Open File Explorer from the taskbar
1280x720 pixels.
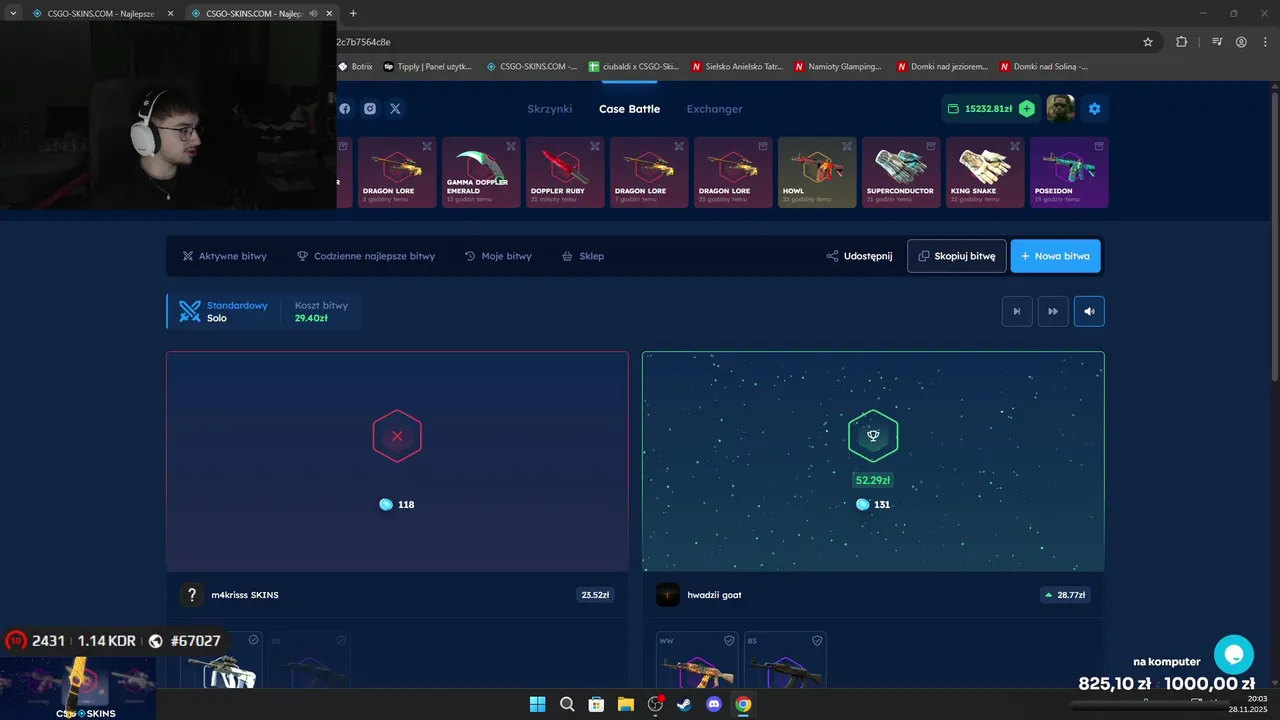point(625,704)
